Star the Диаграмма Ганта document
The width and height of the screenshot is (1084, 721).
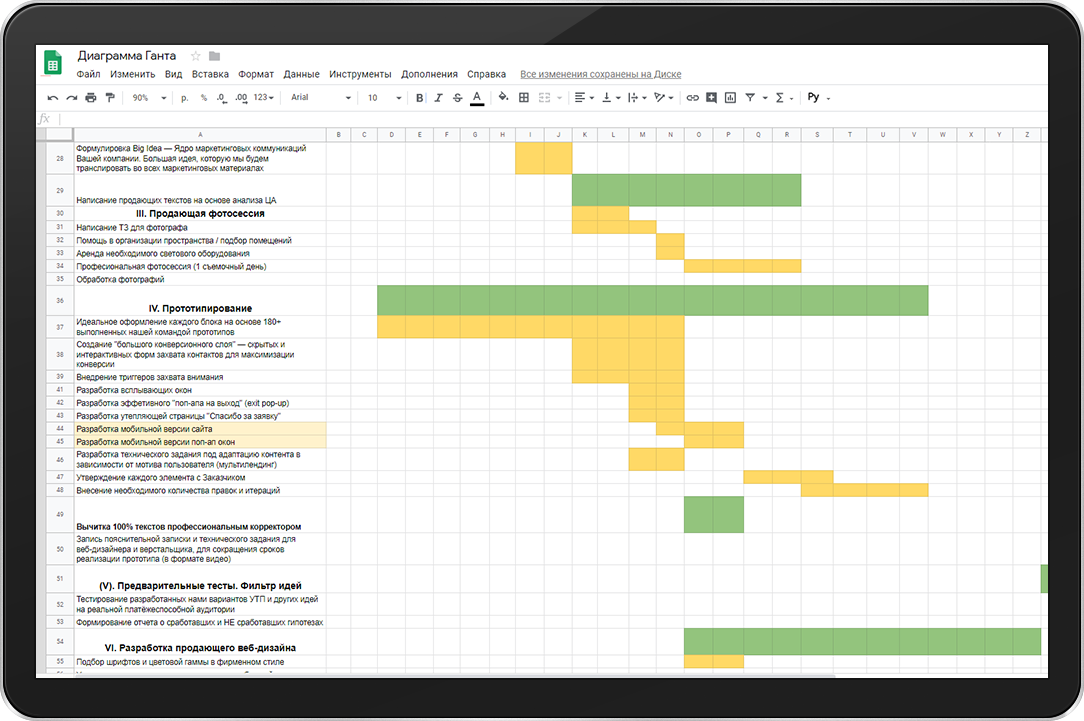[x=196, y=56]
